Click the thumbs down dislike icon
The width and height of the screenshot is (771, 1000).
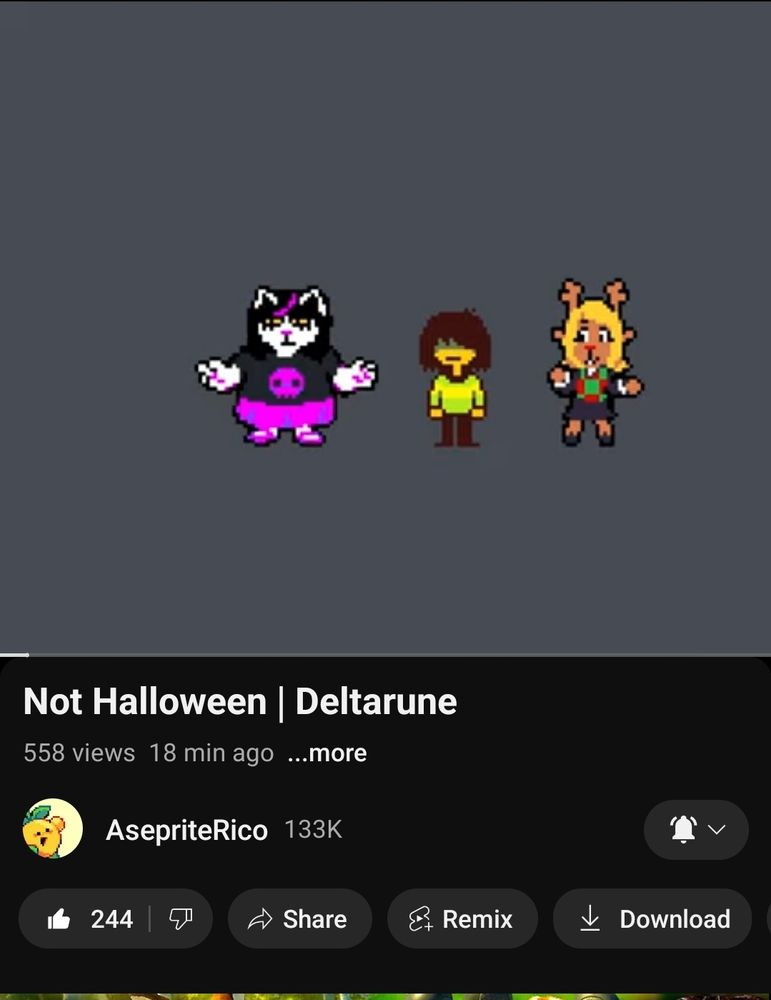pos(180,919)
